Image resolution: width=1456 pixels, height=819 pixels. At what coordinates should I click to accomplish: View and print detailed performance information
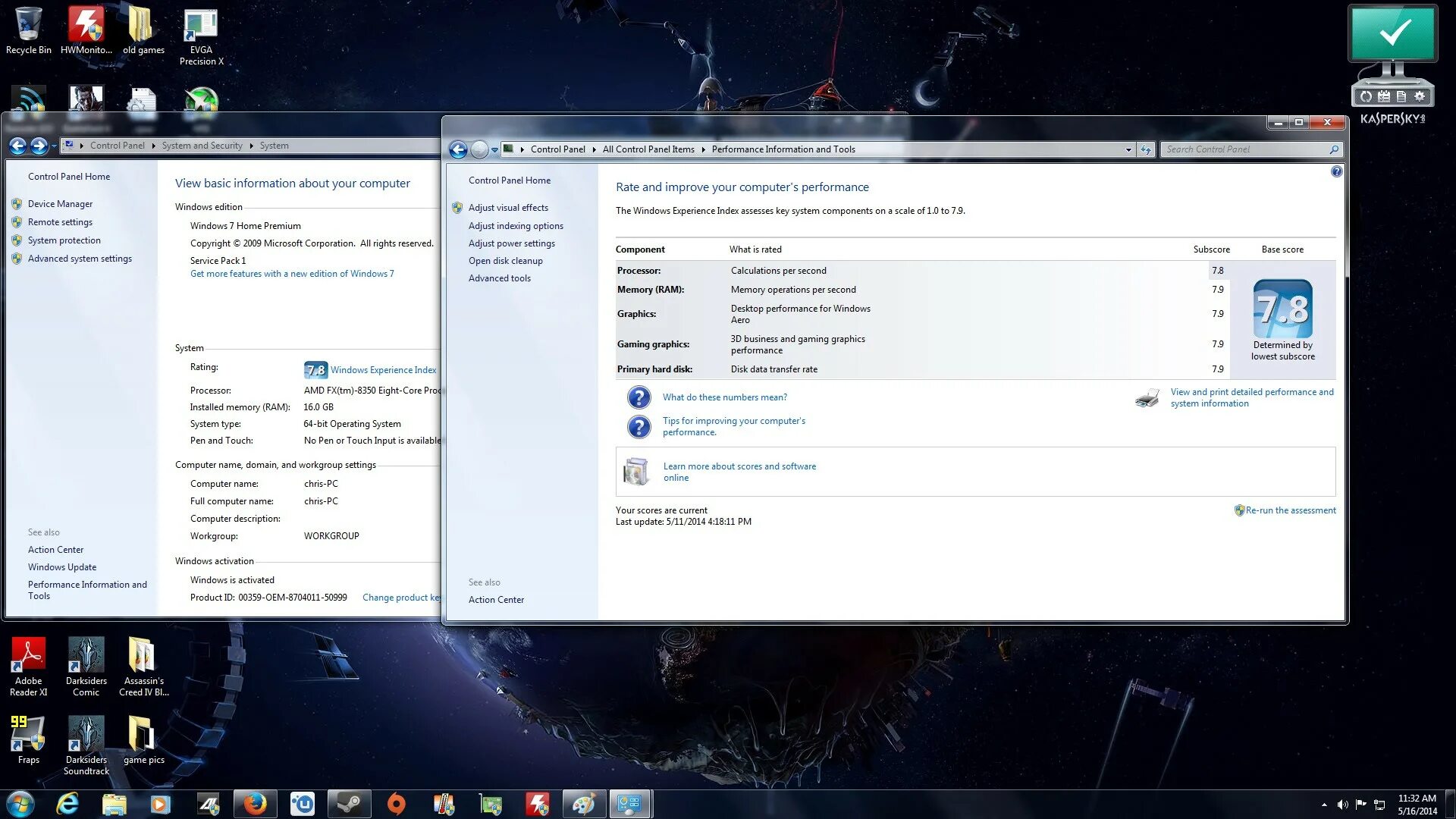(1251, 397)
